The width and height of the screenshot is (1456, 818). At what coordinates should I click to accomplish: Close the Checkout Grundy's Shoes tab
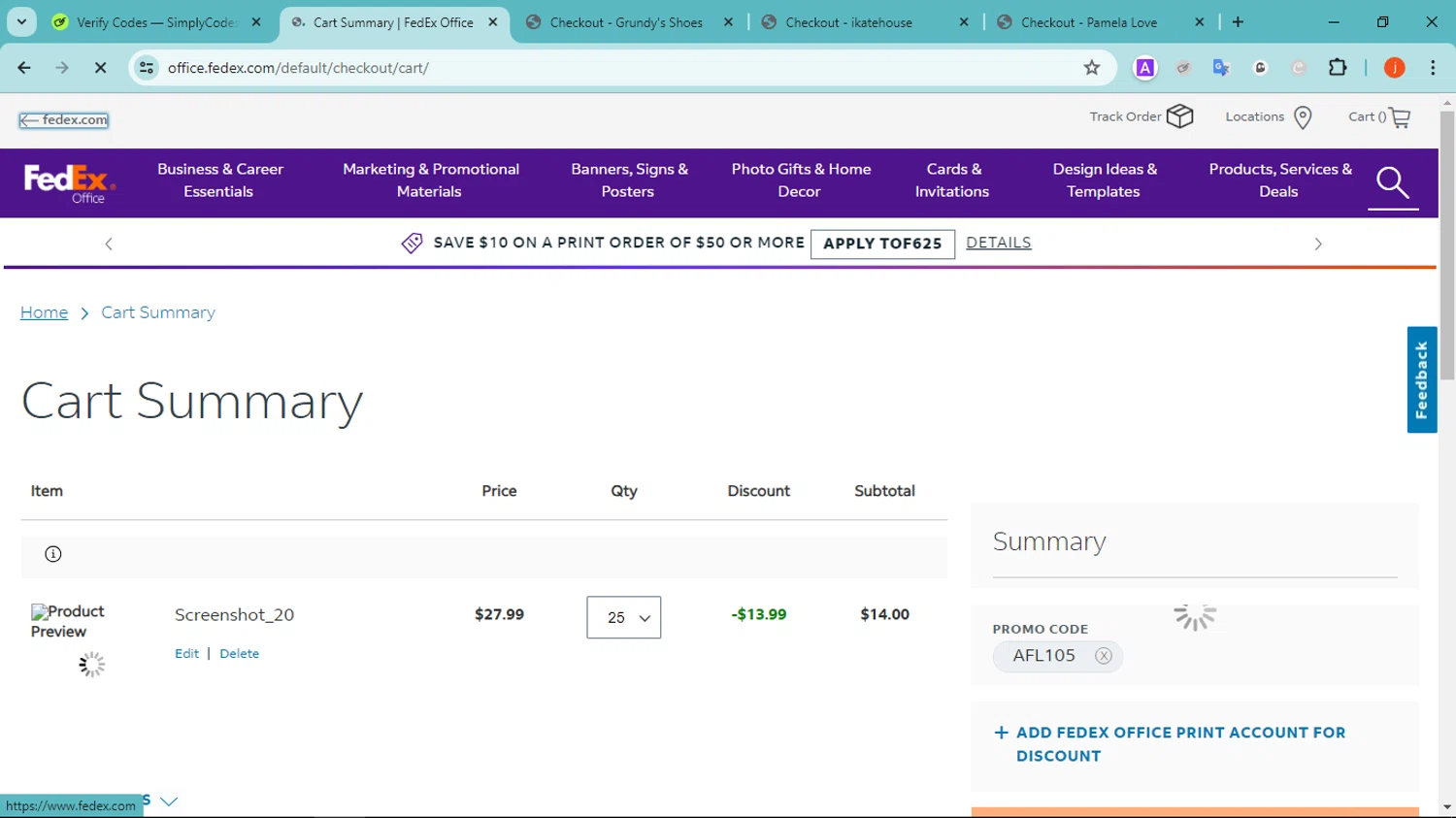click(x=728, y=22)
